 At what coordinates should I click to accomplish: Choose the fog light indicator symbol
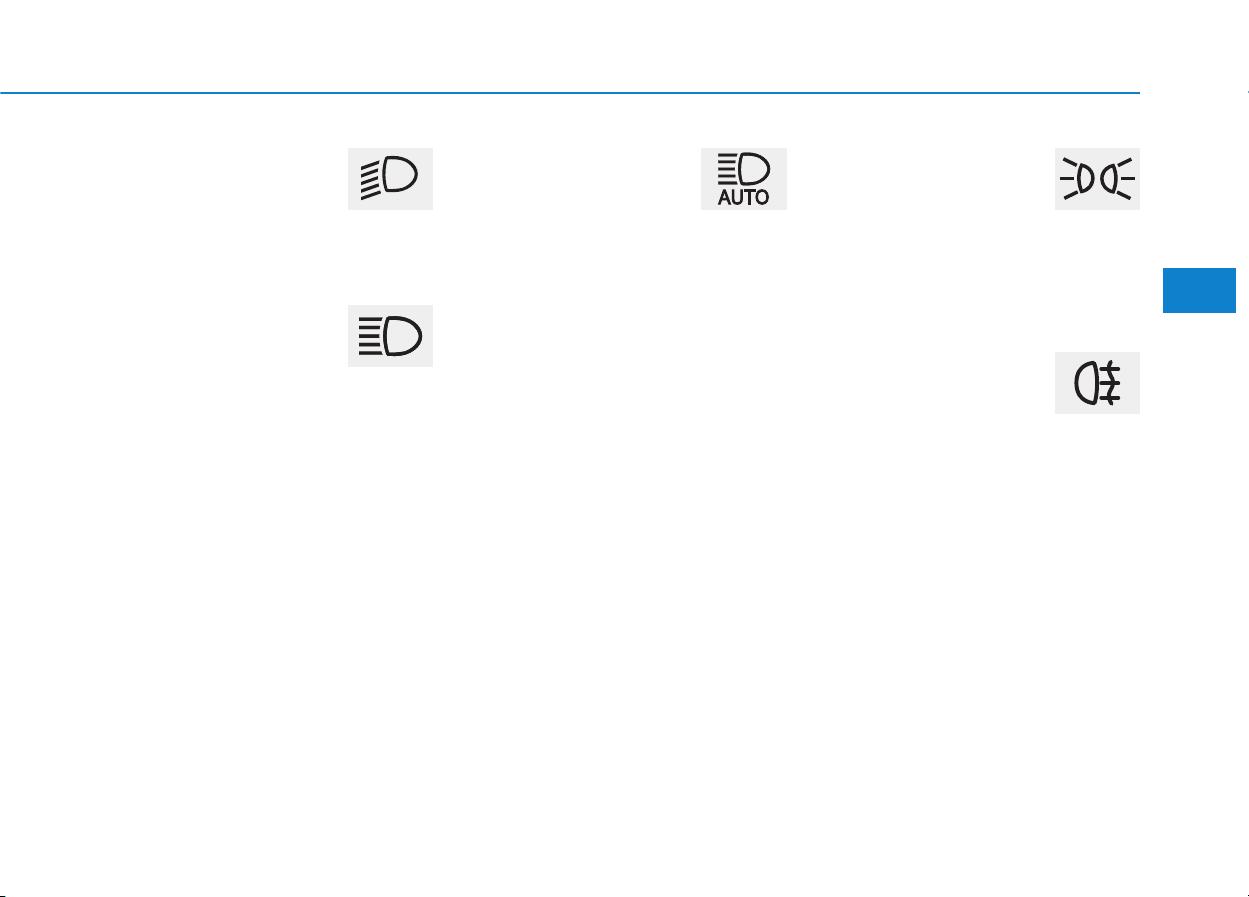[x=1097, y=383]
